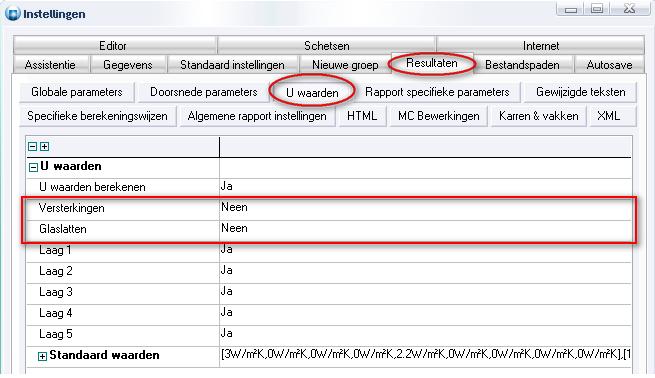Select the Laag 3 row value
Screen dimensions: 655x378
coord(425,291)
